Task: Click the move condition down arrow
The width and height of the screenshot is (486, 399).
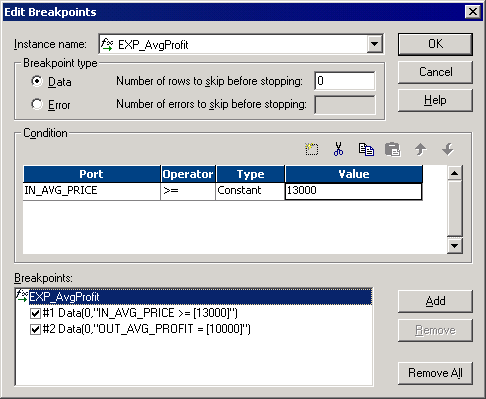Action: [447, 149]
